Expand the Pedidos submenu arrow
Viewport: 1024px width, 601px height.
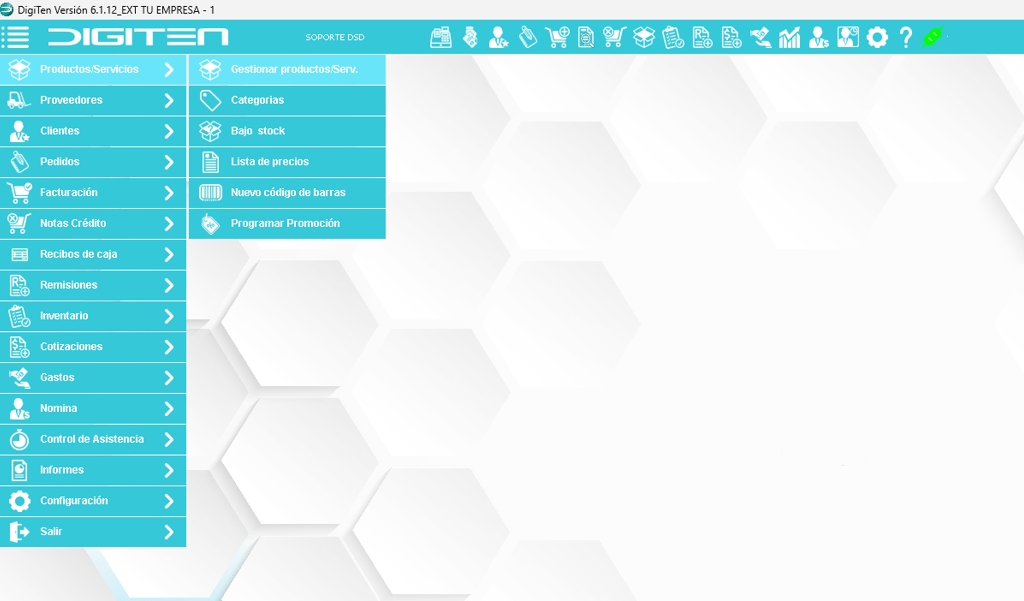(x=169, y=161)
